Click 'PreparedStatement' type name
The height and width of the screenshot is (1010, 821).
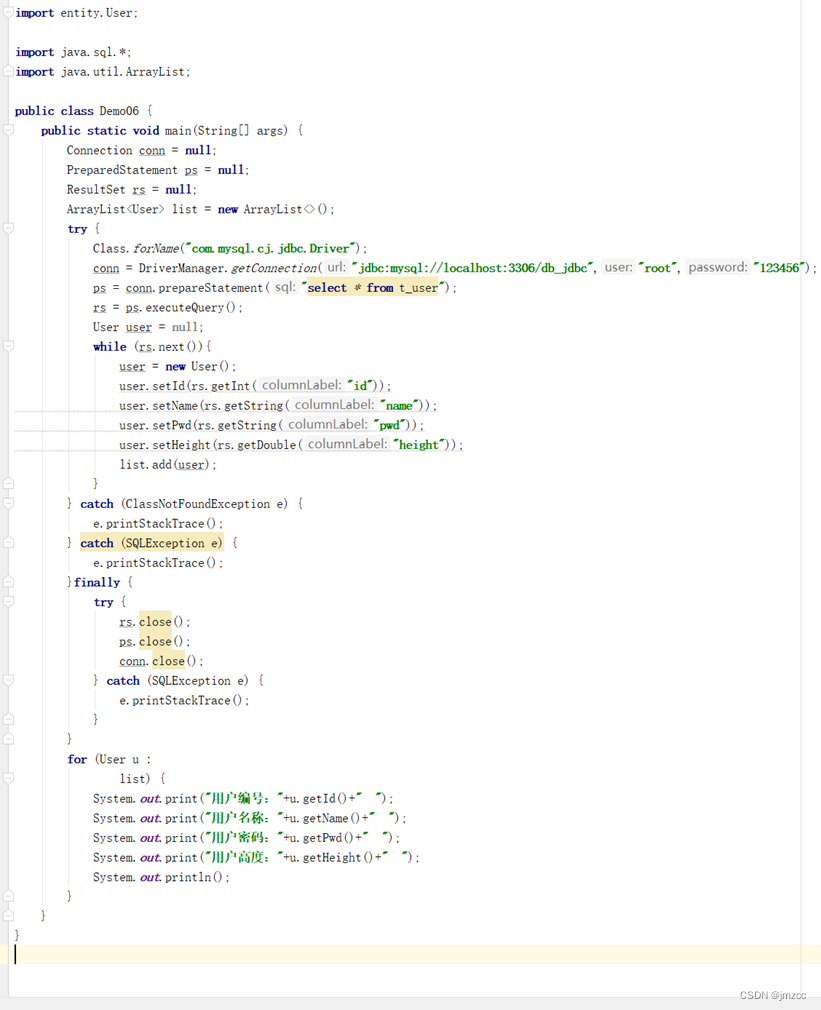[x=122, y=169]
